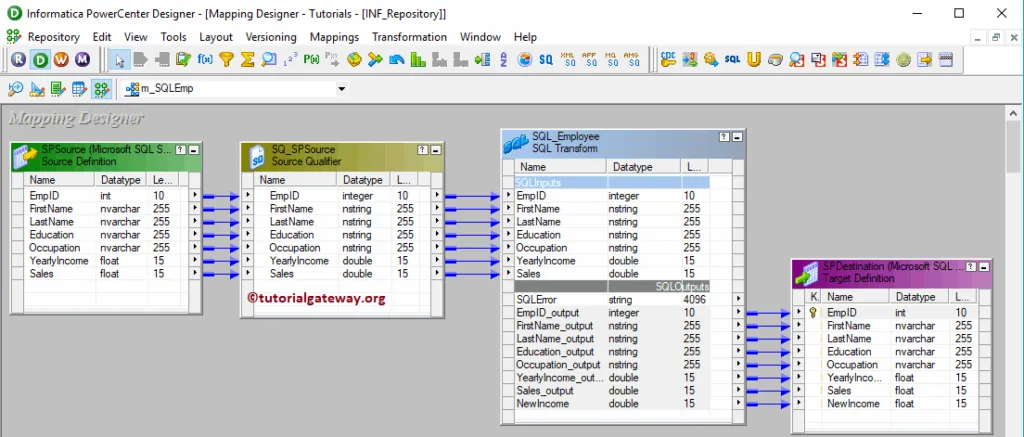1024x437 pixels.
Task: Add an Aggregator transformation (sigma icon)
Action: click(x=247, y=60)
